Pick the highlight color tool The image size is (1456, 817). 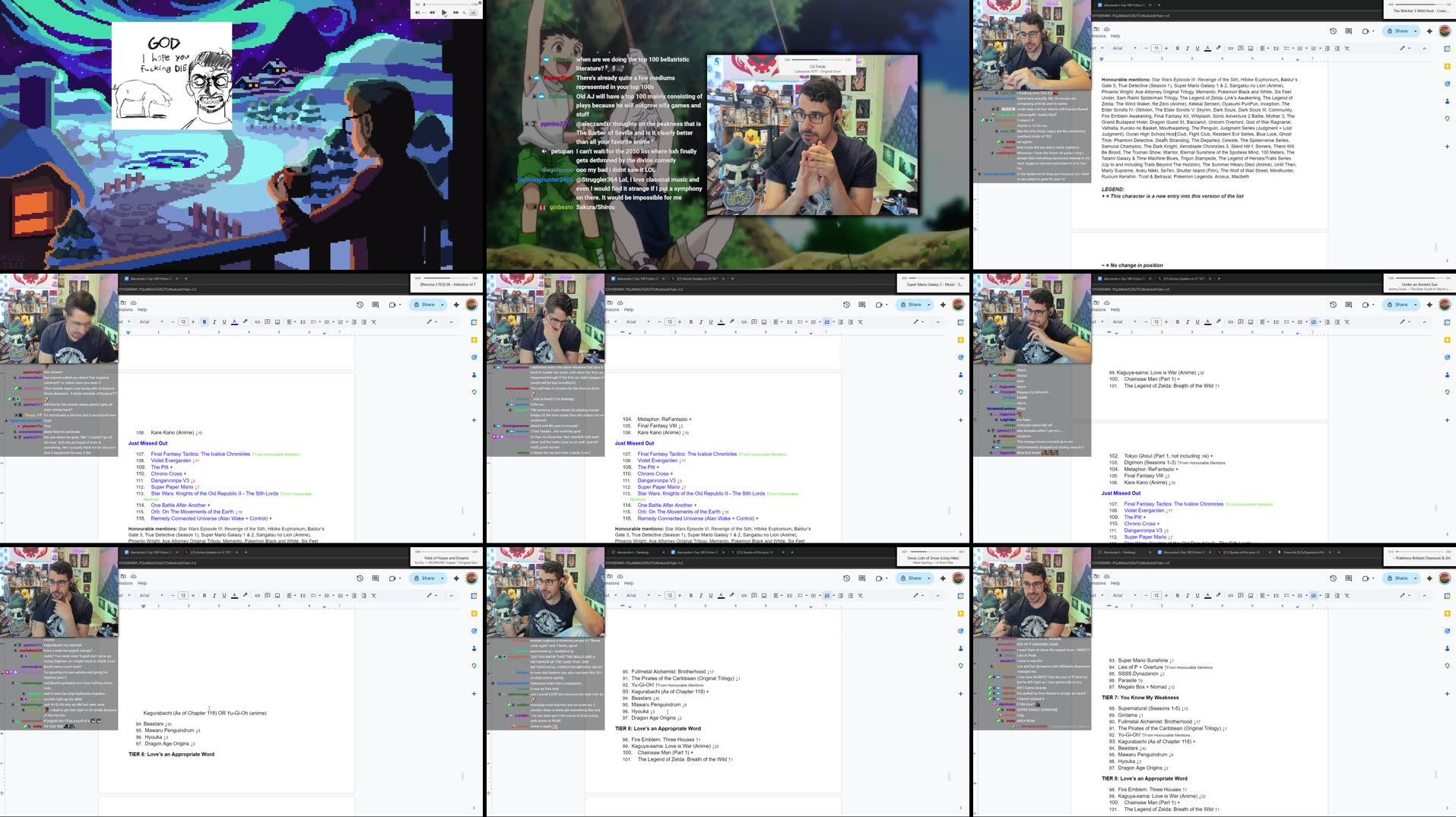coord(1219,48)
